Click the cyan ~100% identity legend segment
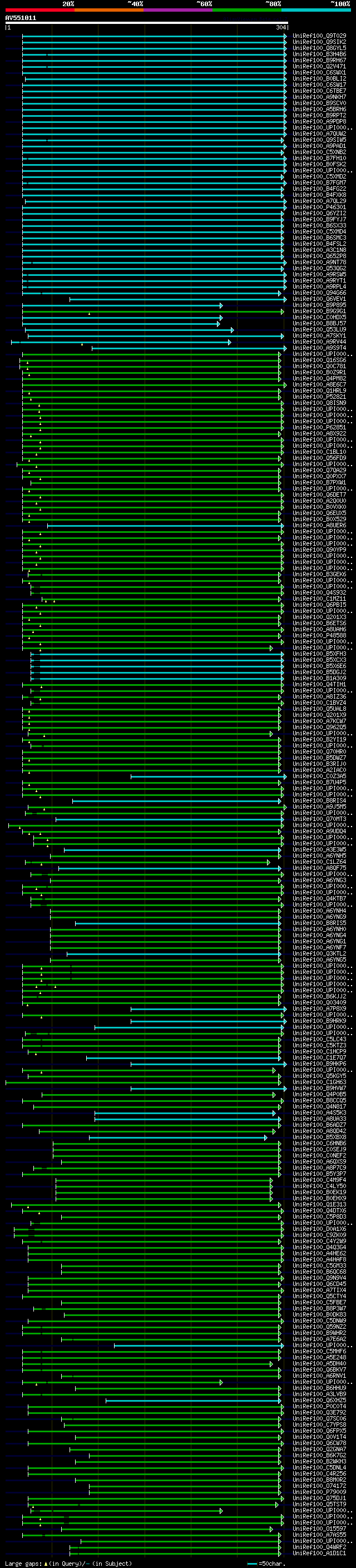This screenshot has height=1568, width=356. coord(316,10)
